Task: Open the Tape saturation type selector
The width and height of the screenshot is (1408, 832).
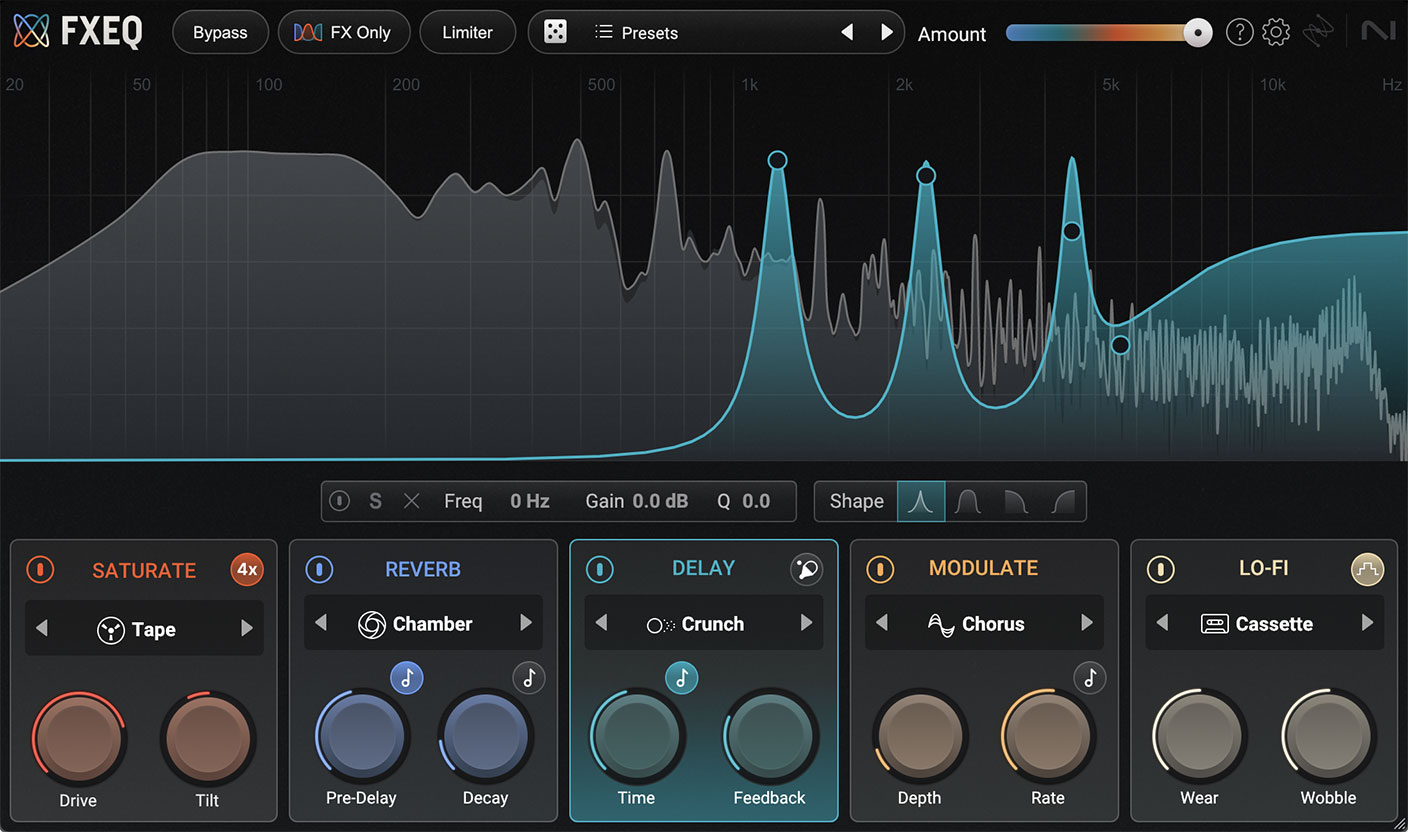Action: tap(144, 629)
